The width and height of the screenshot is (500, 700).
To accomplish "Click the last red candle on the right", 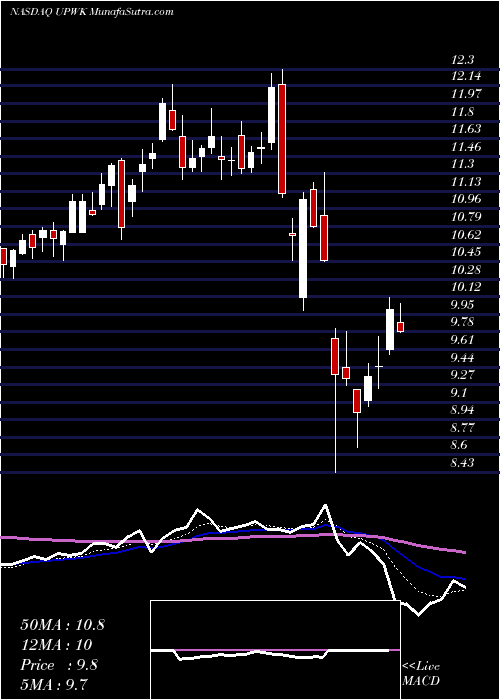I will (x=400, y=327).
